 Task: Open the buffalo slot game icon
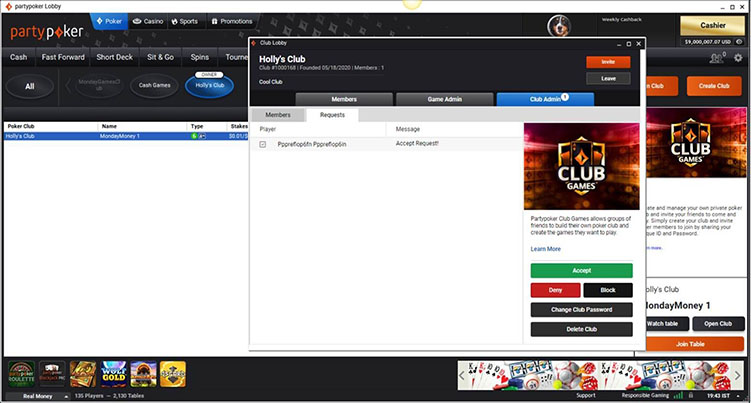tap(143, 374)
